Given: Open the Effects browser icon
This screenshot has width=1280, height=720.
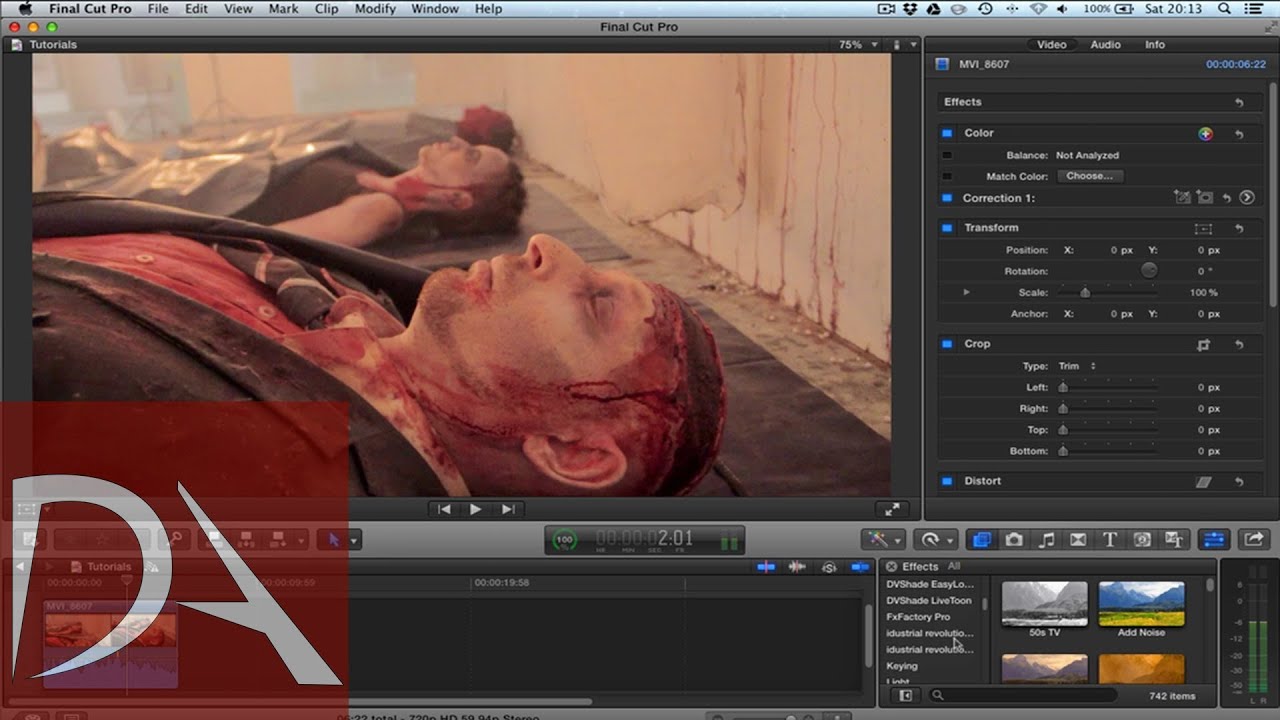Looking at the screenshot, I should (x=982, y=539).
